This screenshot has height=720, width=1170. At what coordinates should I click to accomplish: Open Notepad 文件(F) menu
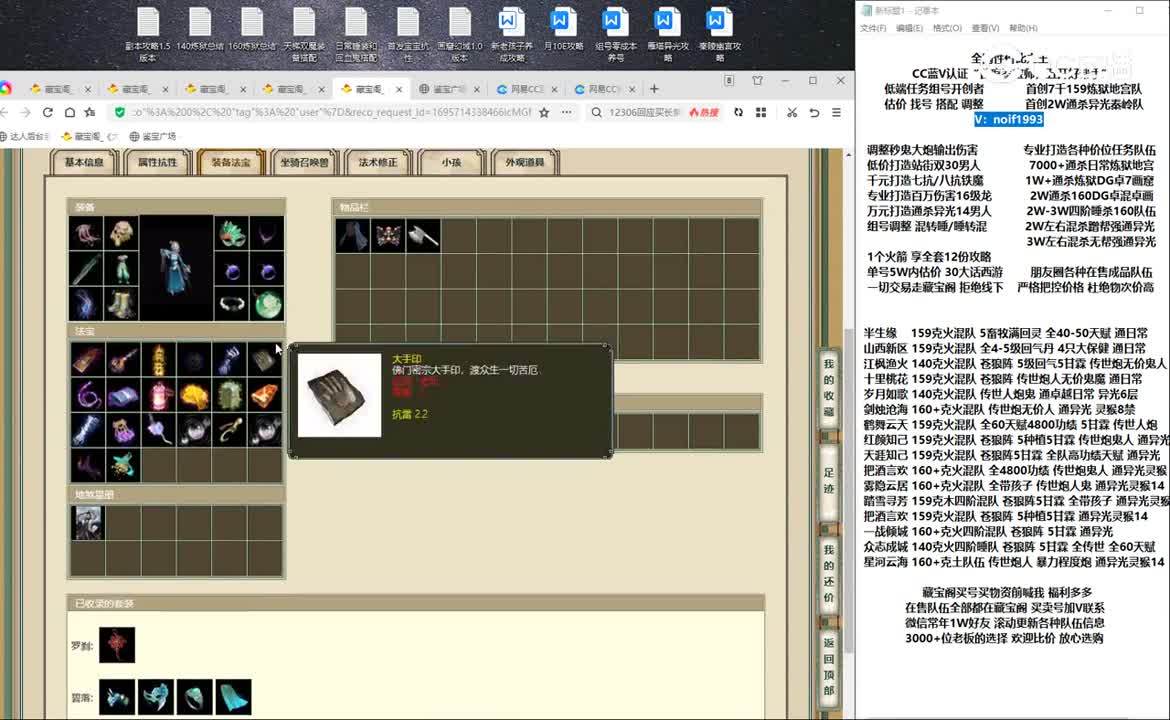pos(873,28)
